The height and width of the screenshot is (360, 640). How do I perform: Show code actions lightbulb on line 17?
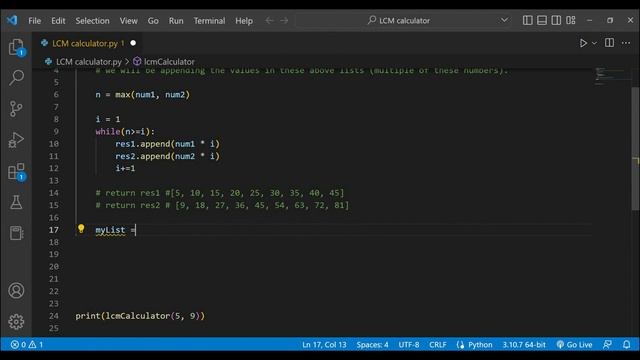tap(81, 229)
